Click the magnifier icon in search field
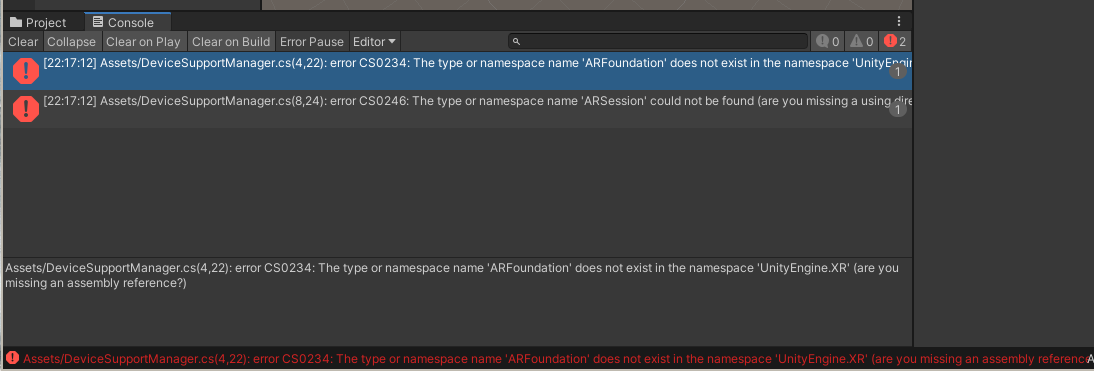 pyautogui.click(x=516, y=42)
